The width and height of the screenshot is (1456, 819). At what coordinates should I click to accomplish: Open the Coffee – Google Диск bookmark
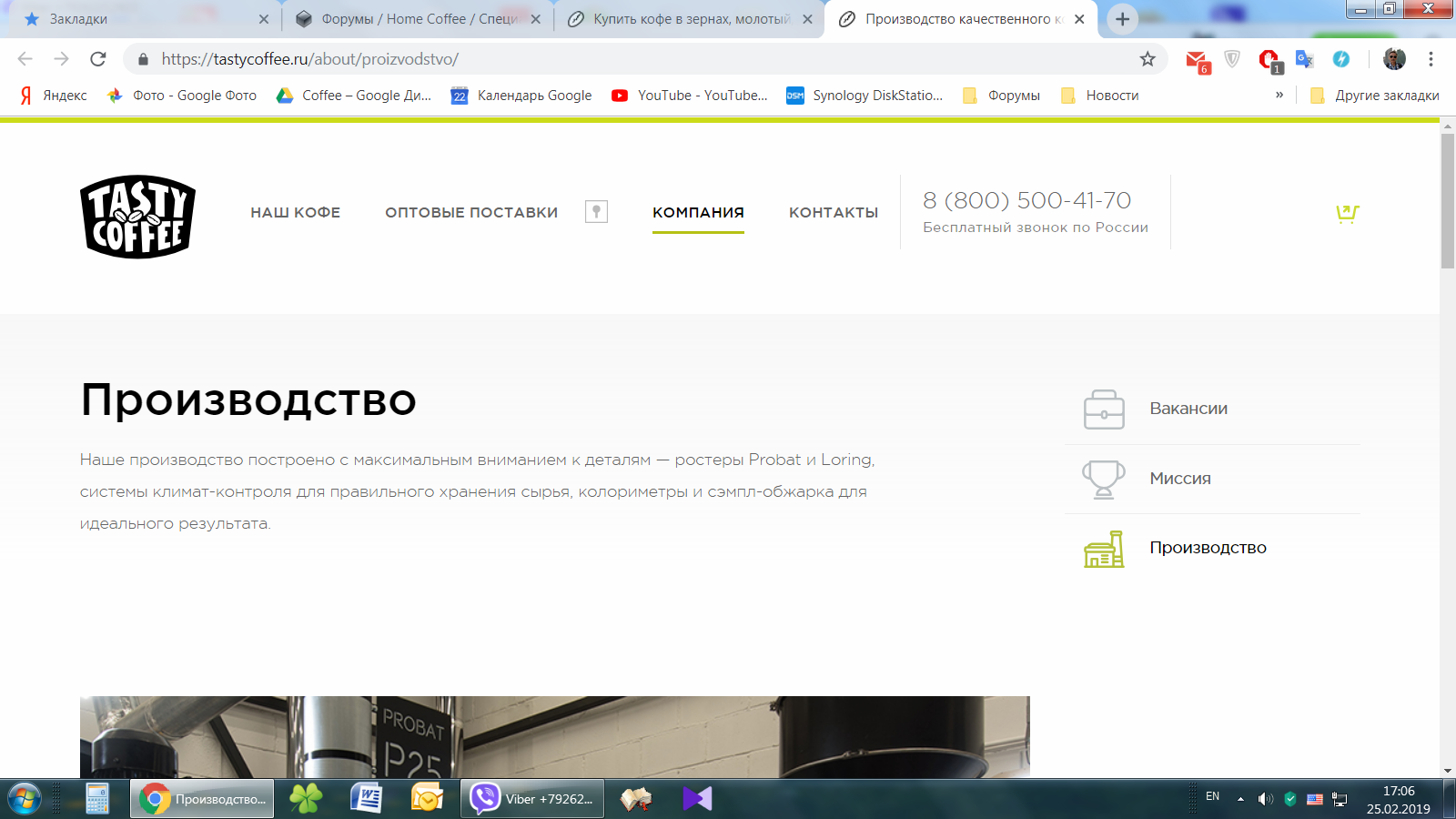click(354, 96)
